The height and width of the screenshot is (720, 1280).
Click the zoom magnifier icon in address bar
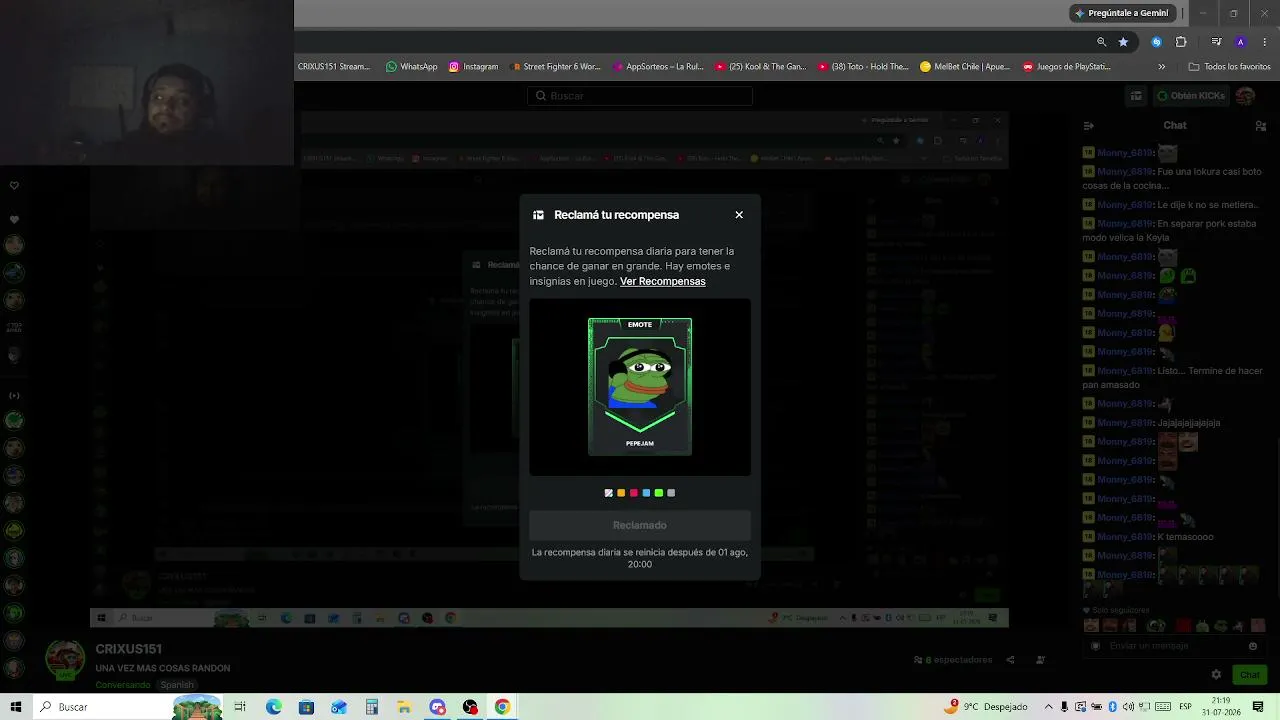click(1102, 42)
